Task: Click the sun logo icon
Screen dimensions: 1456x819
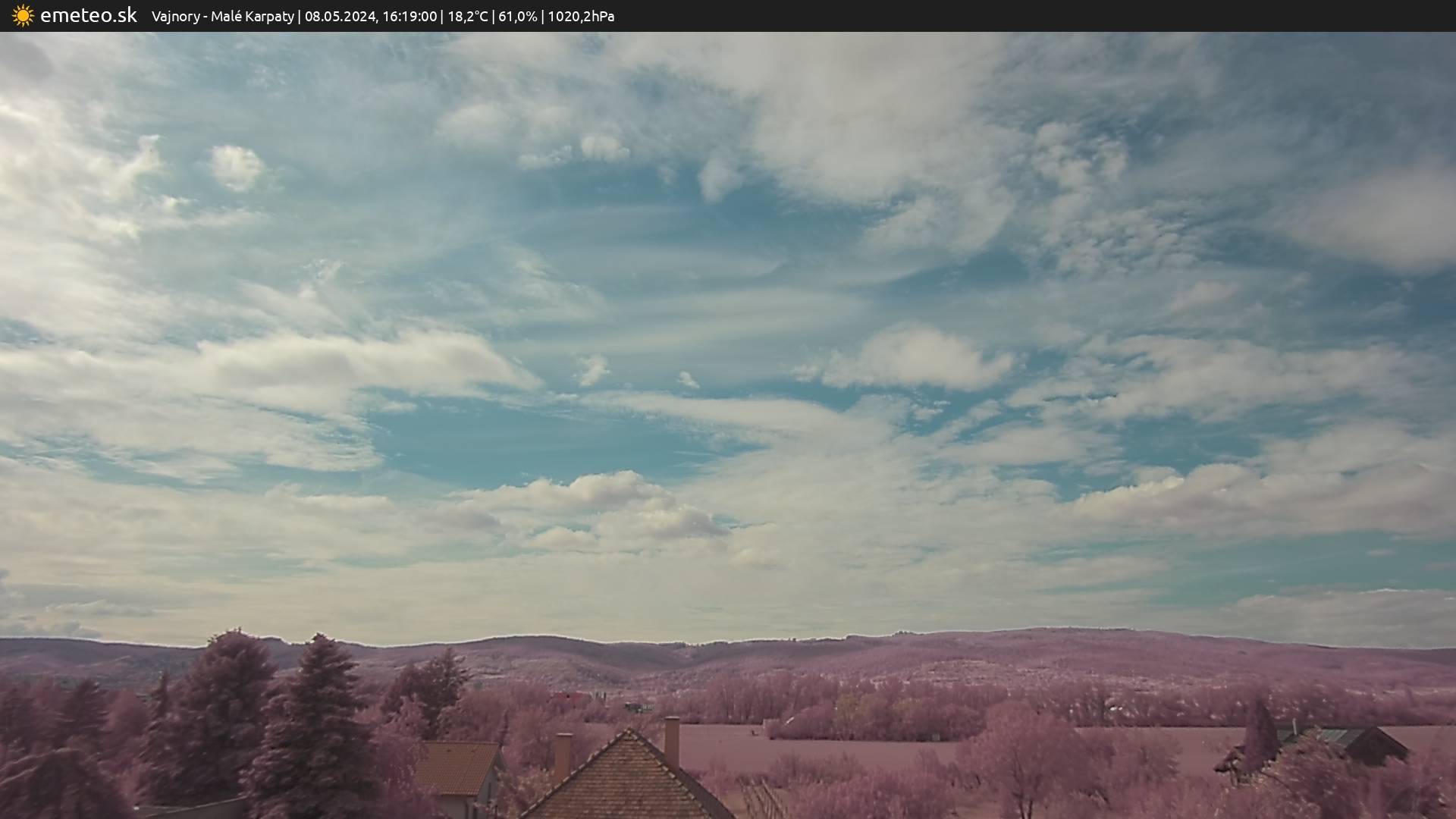Action: click(x=23, y=15)
